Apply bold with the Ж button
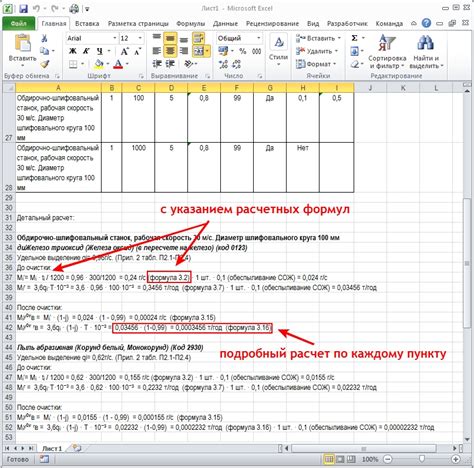The image size is (474, 468). coord(73,51)
